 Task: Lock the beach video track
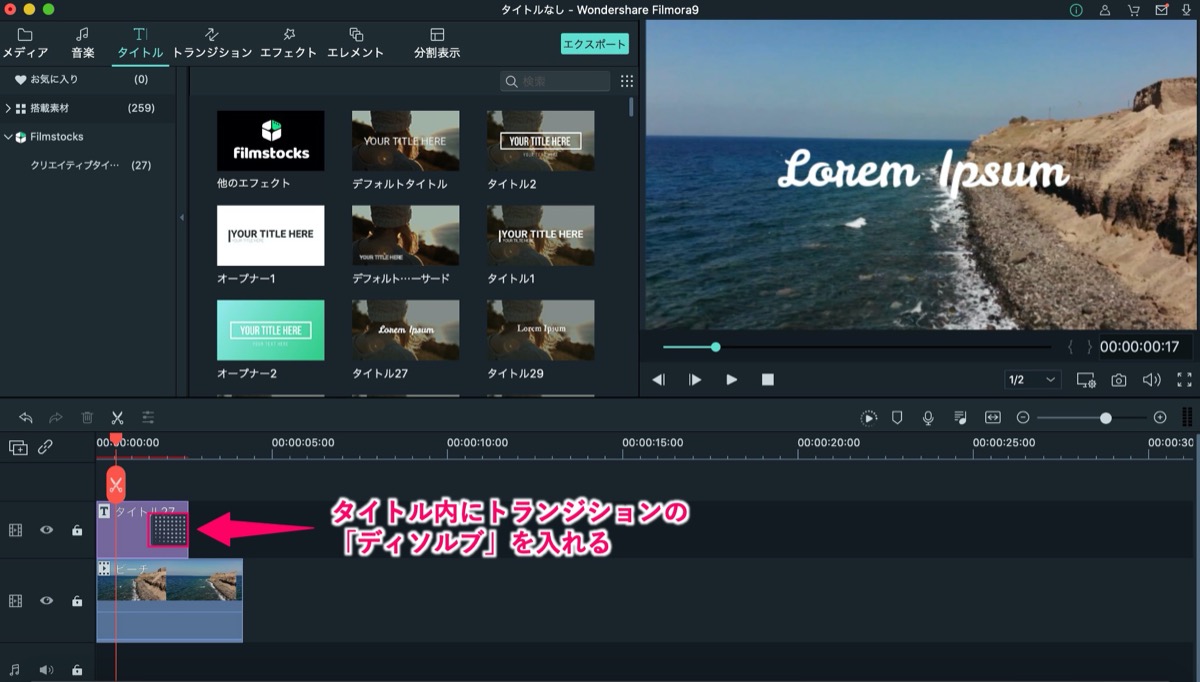coord(77,601)
